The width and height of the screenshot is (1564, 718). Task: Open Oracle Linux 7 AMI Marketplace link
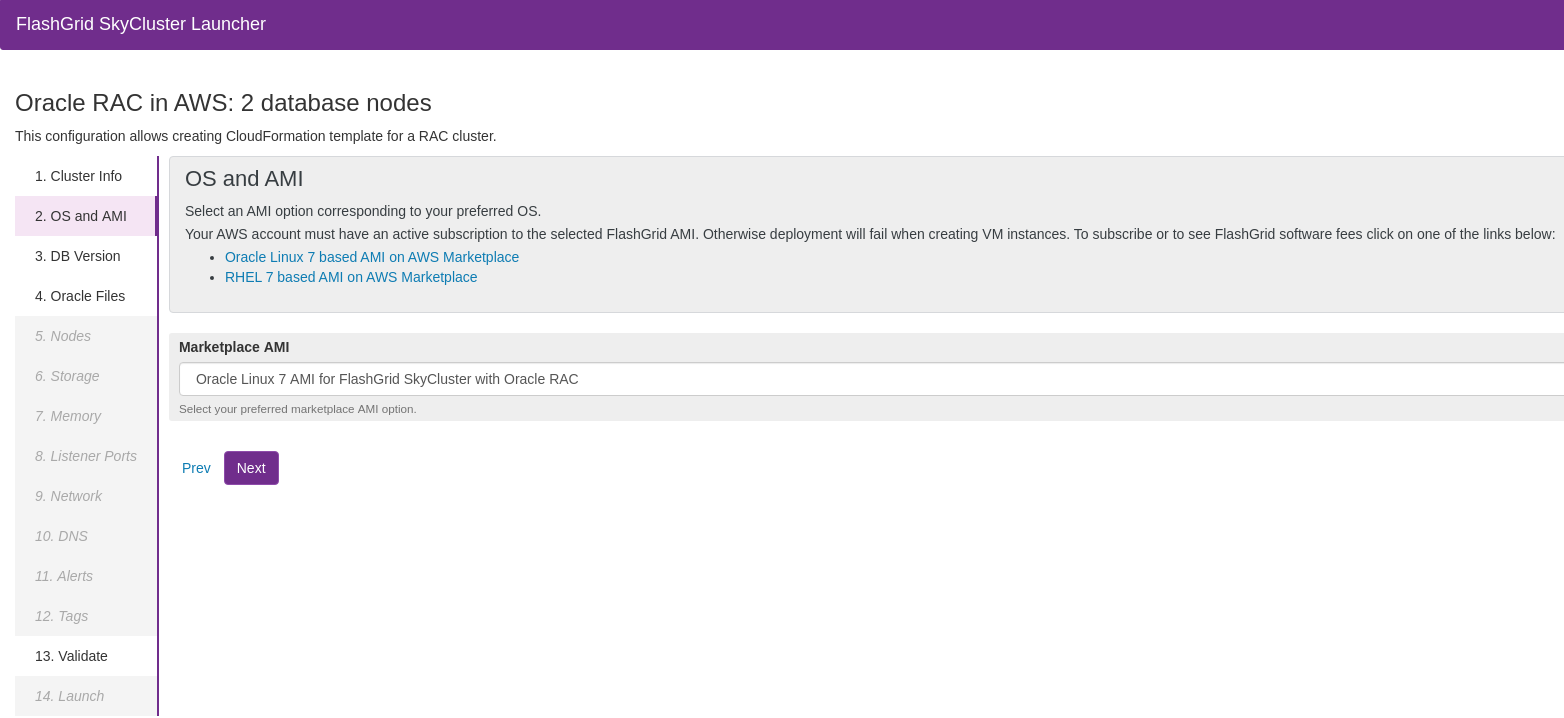pos(372,257)
